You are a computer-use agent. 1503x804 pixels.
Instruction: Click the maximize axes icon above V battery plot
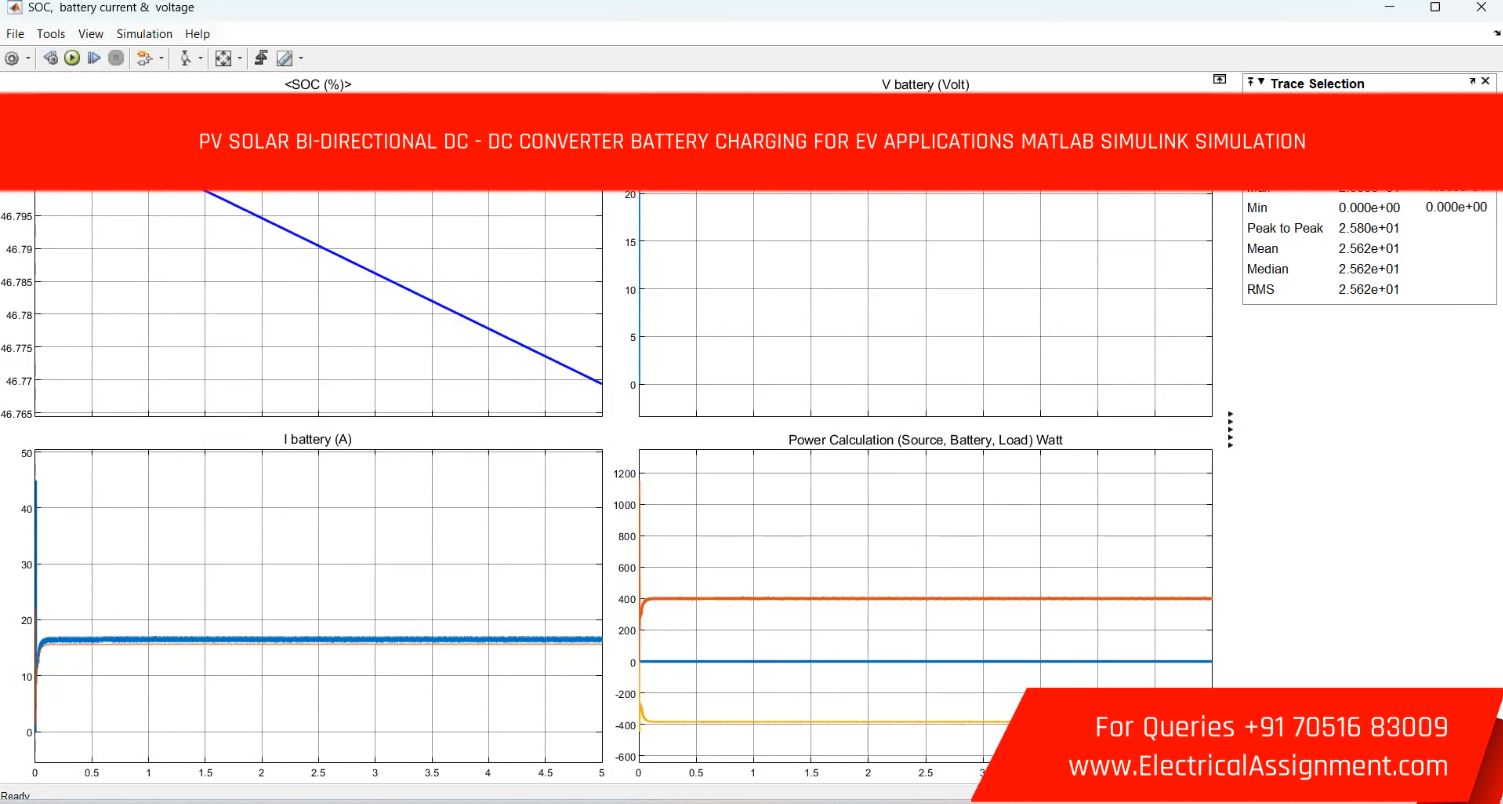click(1219, 79)
